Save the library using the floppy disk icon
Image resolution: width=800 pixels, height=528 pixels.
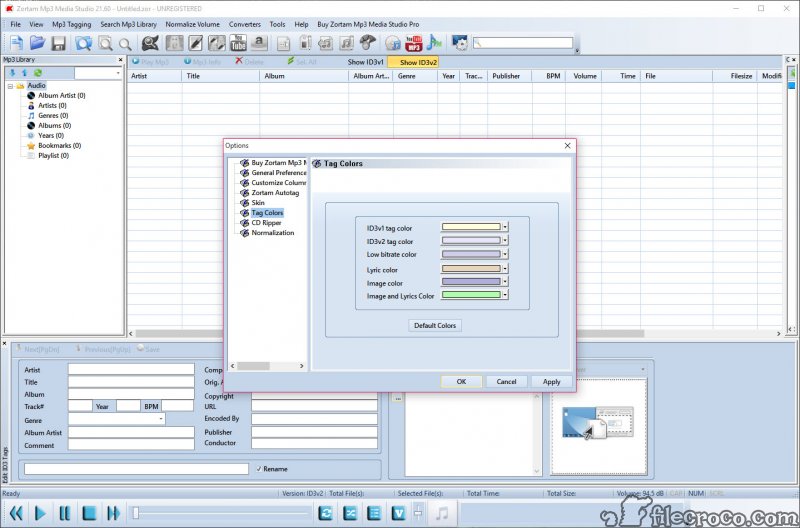pyautogui.click(x=59, y=43)
